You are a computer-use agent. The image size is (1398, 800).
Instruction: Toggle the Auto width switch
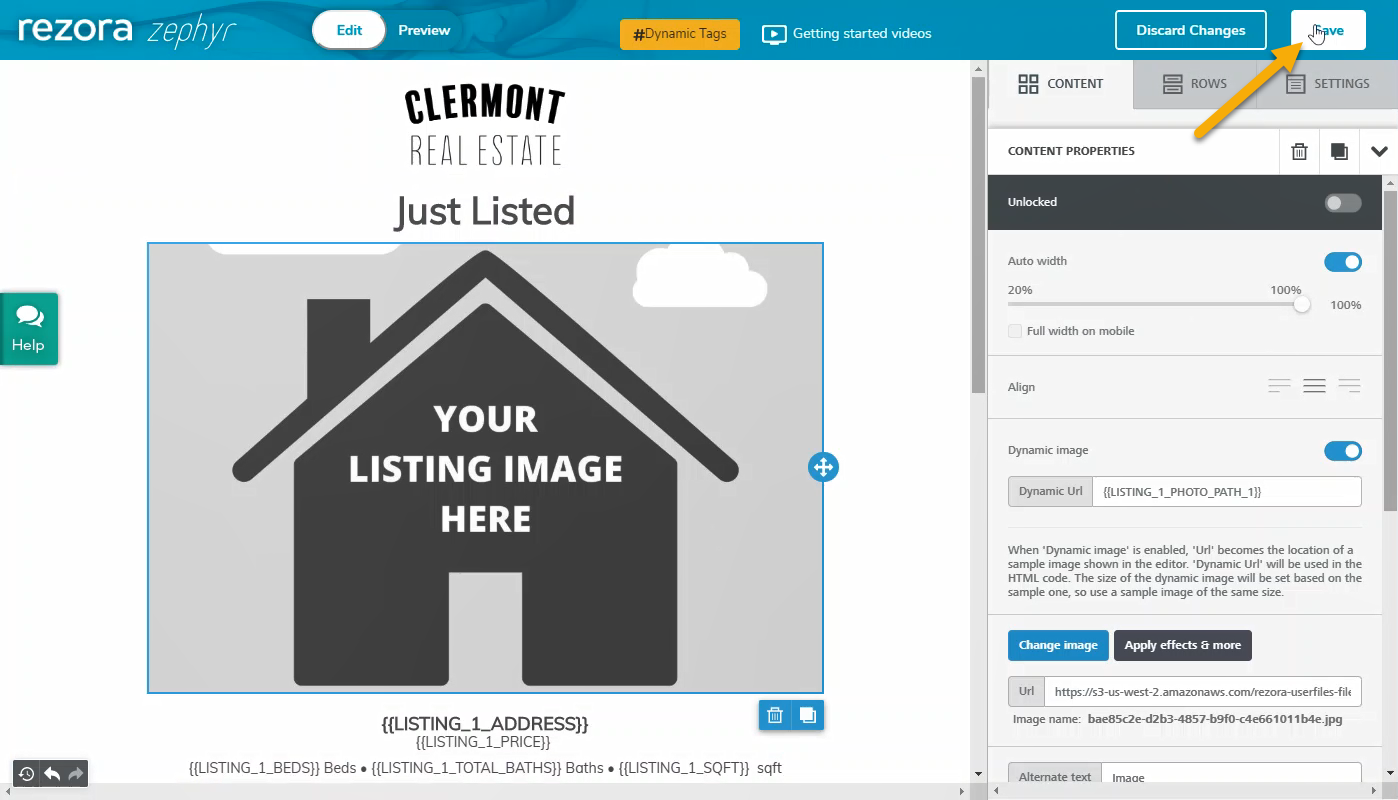1343,262
